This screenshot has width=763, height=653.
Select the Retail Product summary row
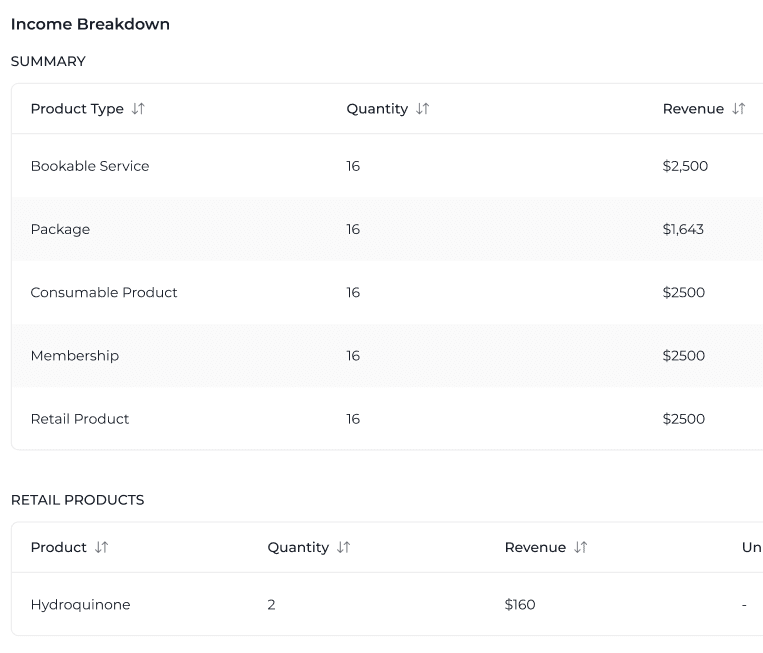tap(80, 419)
